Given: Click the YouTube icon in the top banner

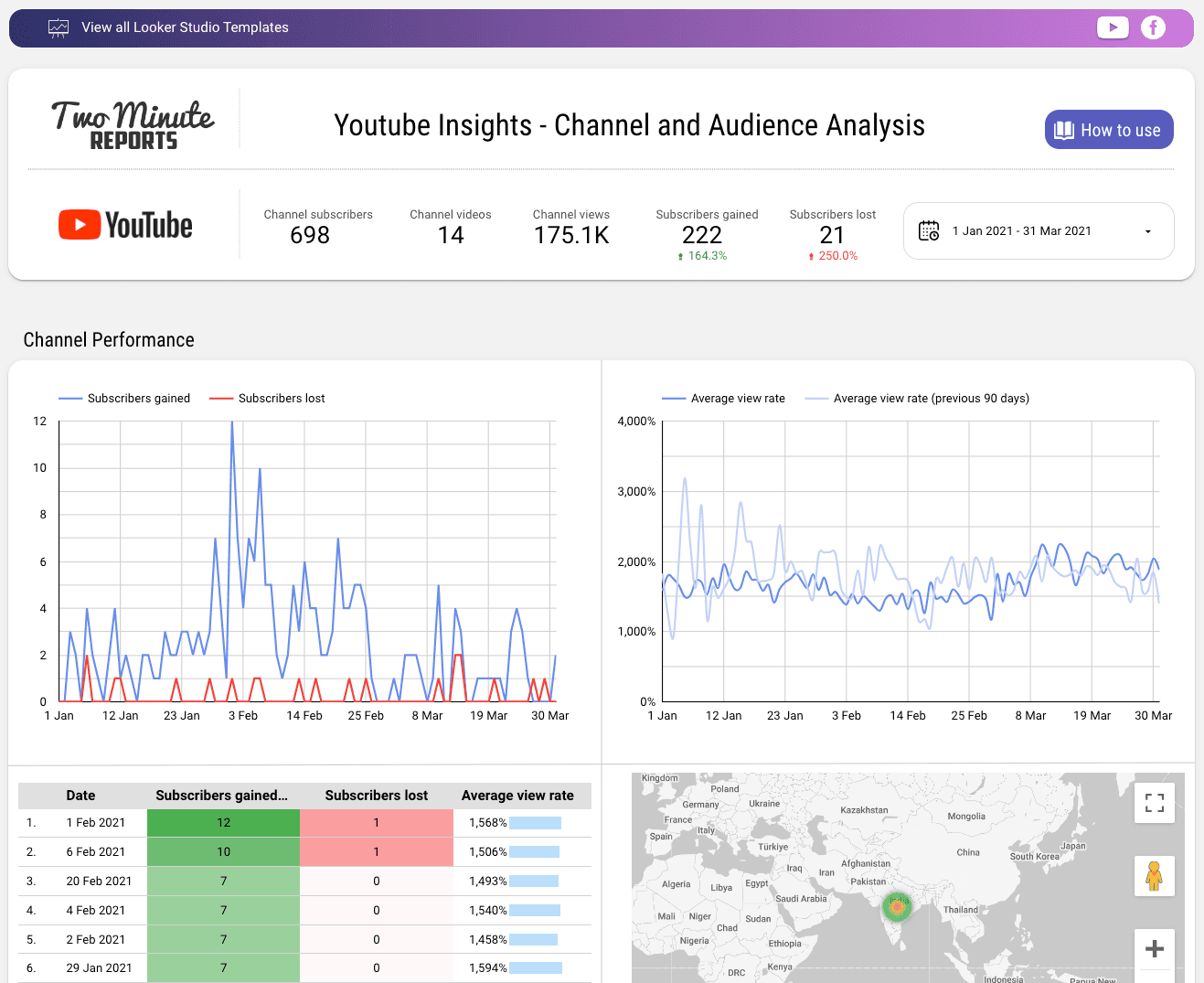Looking at the screenshot, I should pos(1113,27).
